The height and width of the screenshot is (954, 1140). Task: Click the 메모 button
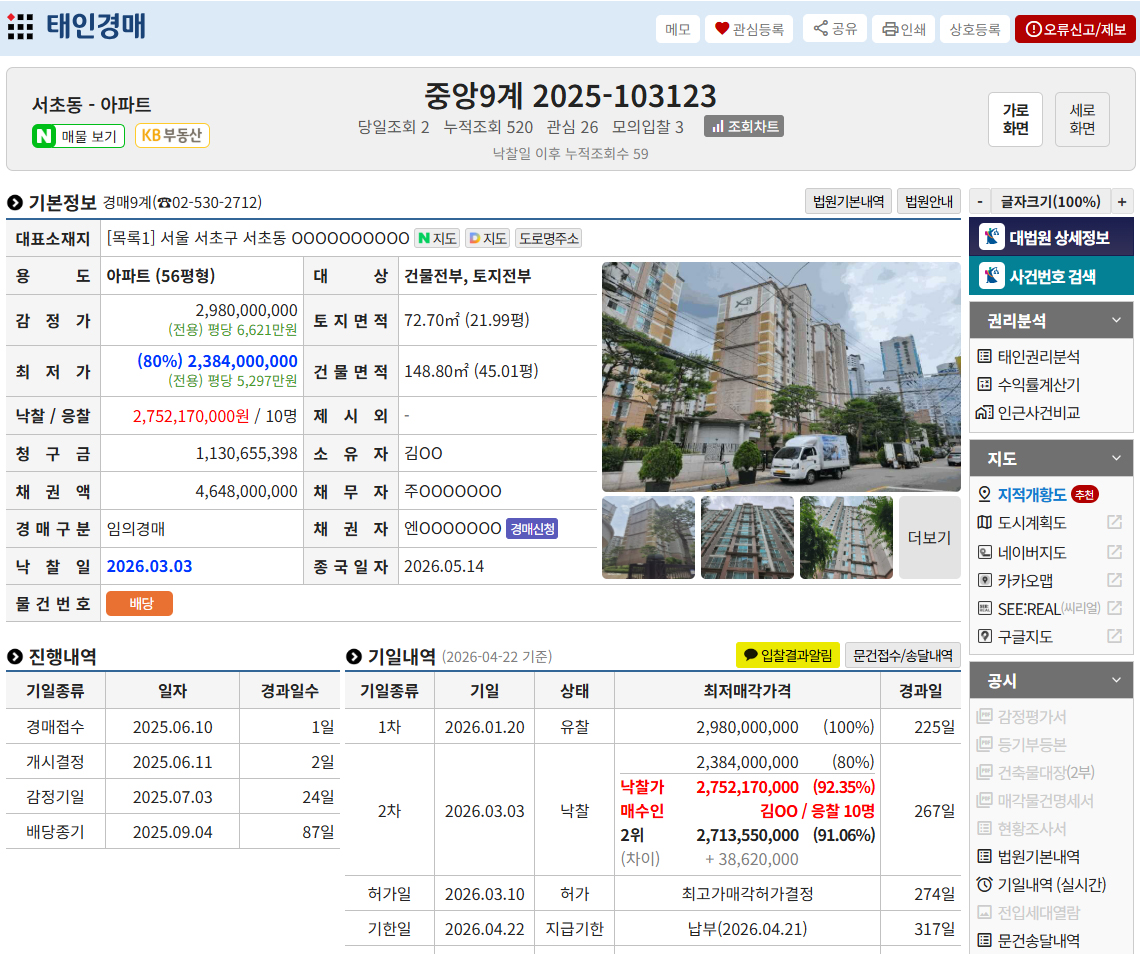678,29
